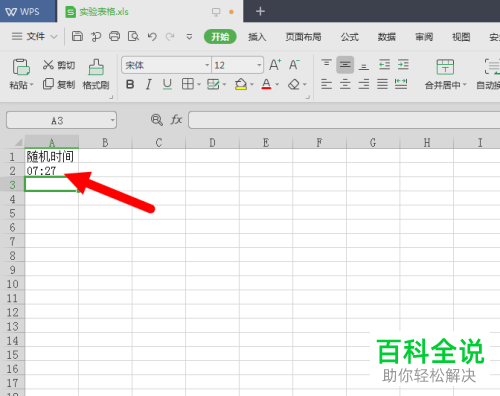Toggle Bold formatting

[x=130, y=84]
